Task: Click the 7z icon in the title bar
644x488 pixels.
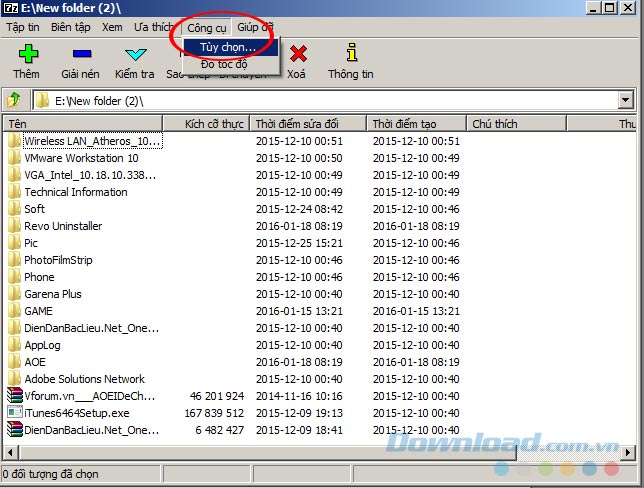Action: coord(12,8)
